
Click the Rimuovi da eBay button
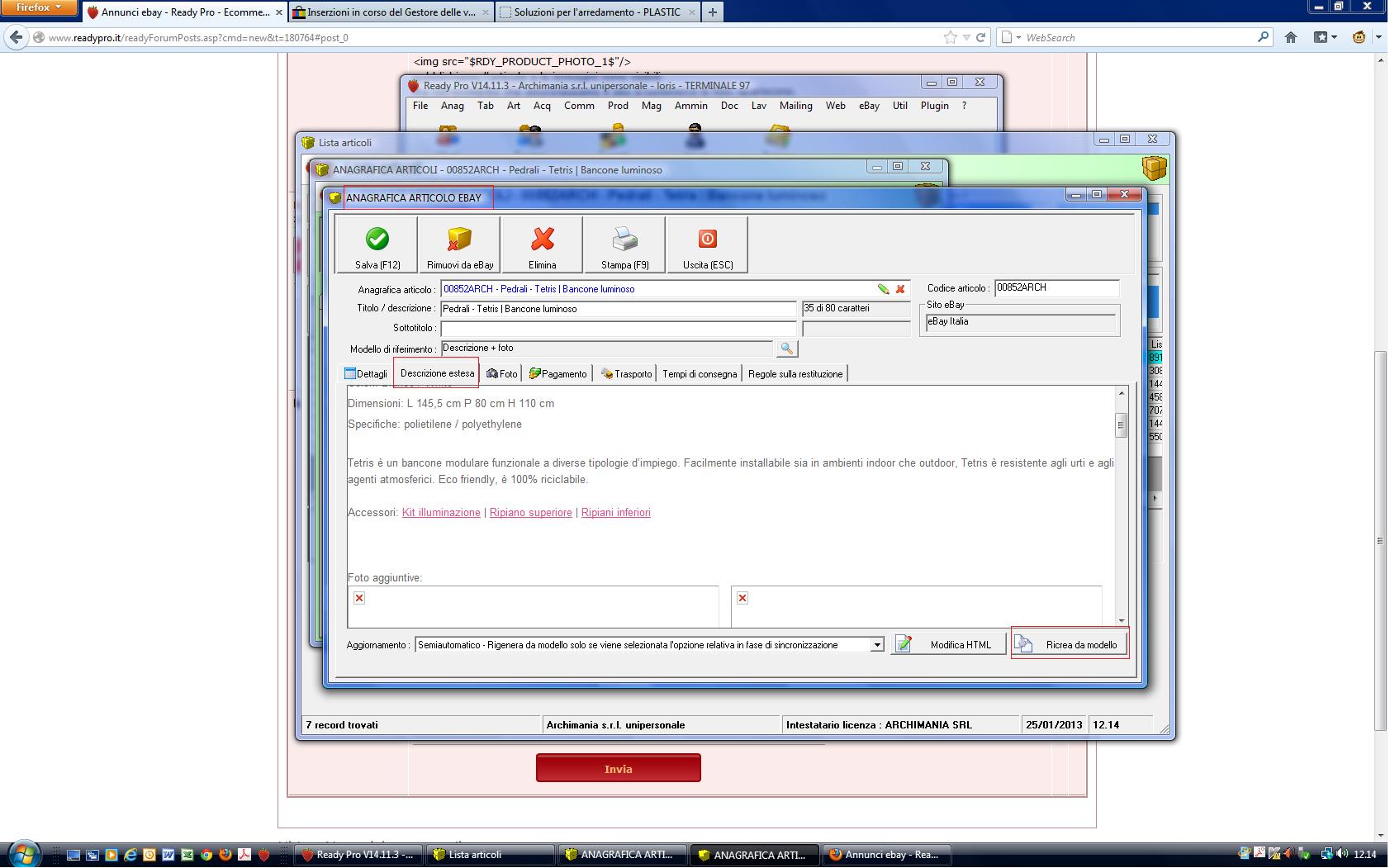pyautogui.click(x=460, y=244)
